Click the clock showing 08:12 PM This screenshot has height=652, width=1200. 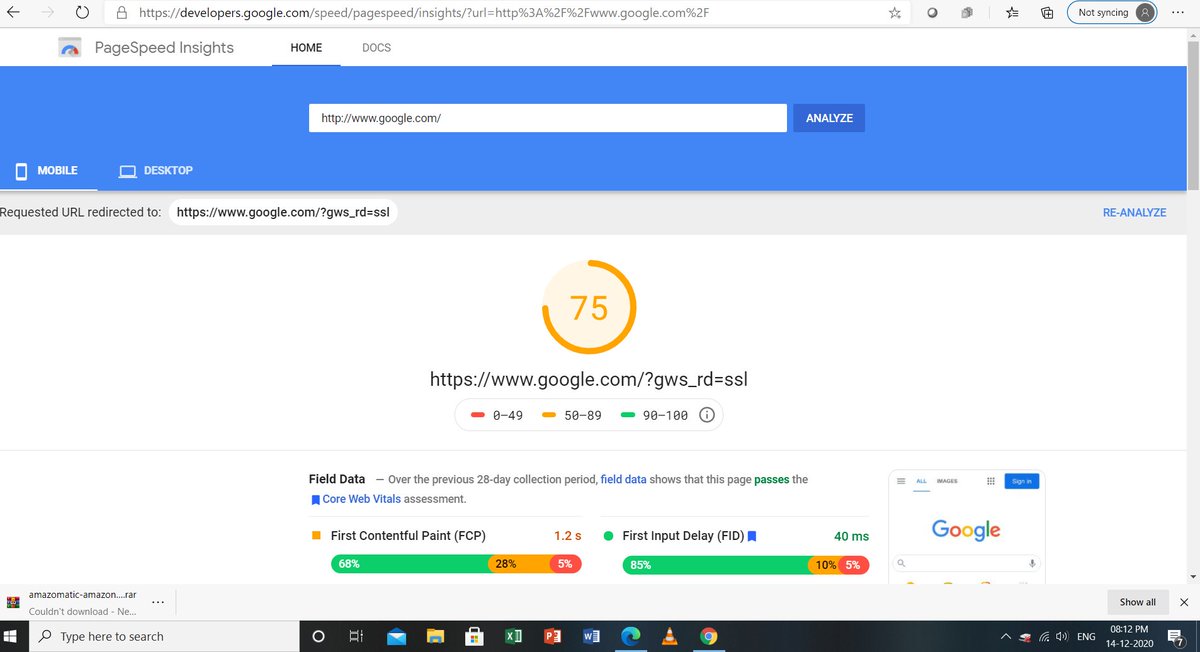tap(1130, 636)
